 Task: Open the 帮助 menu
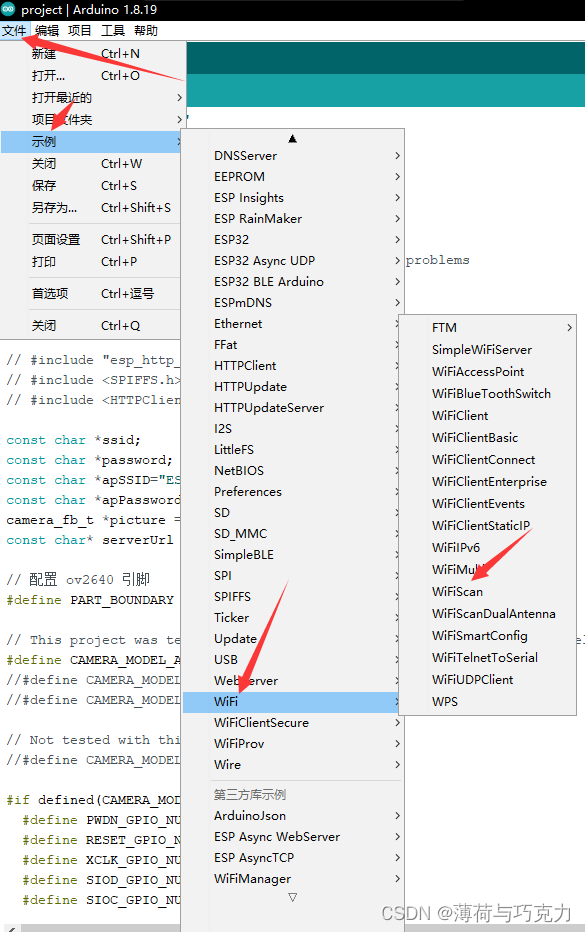click(x=146, y=30)
